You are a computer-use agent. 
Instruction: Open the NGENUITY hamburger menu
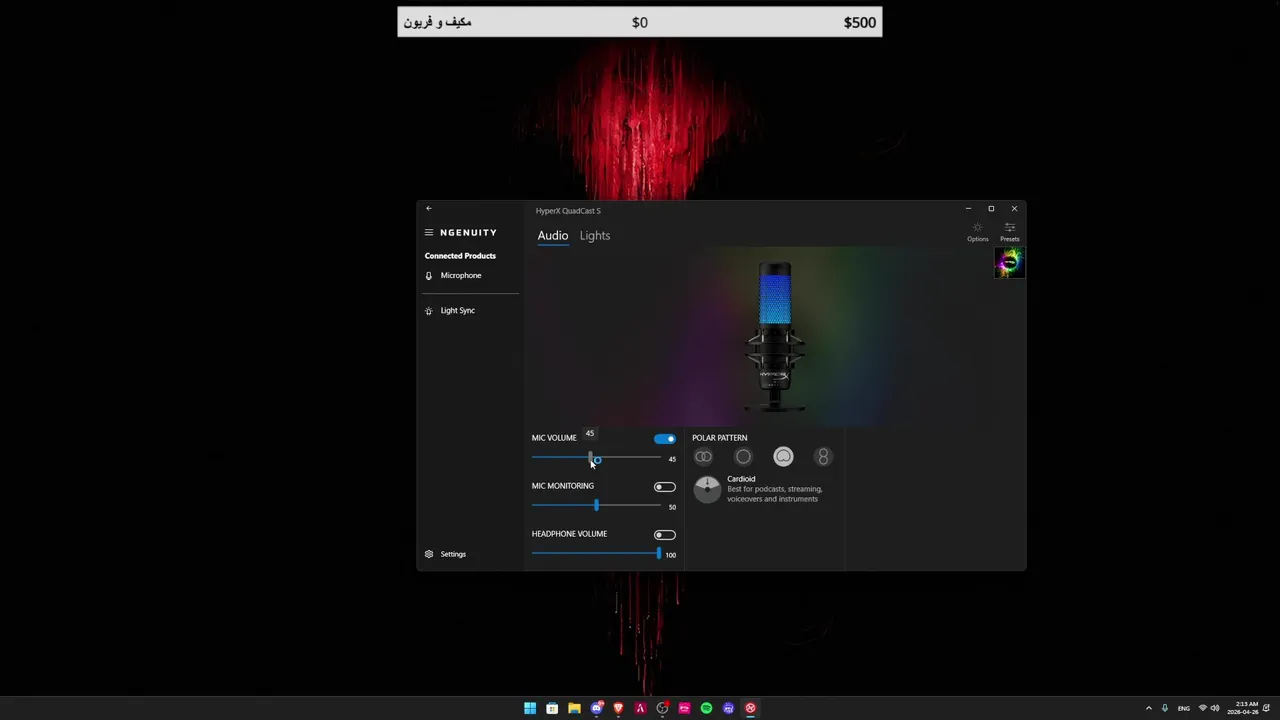pyautogui.click(x=429, y=232)
